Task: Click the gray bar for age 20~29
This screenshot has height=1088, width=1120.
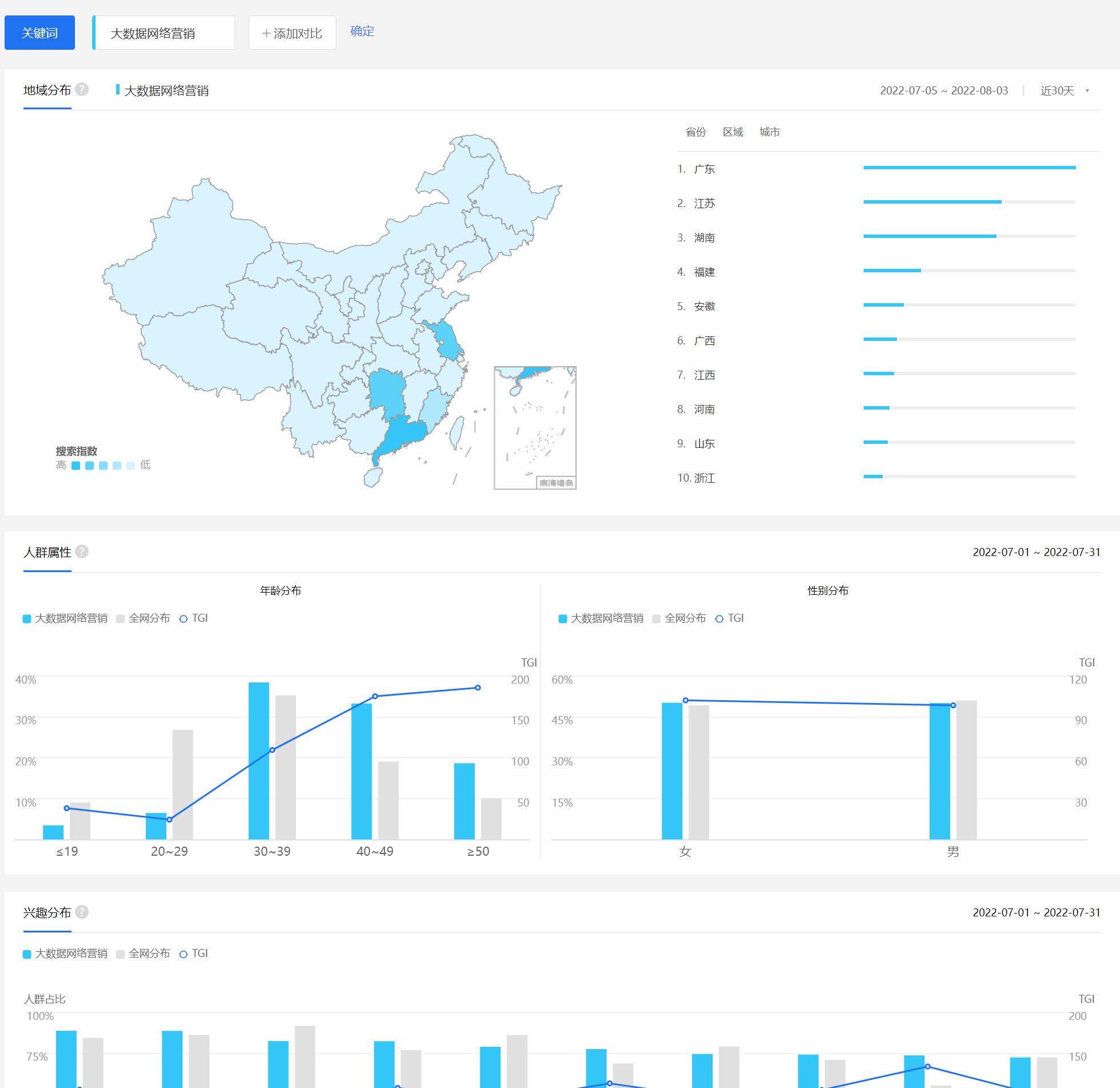Action: point(182,784)
